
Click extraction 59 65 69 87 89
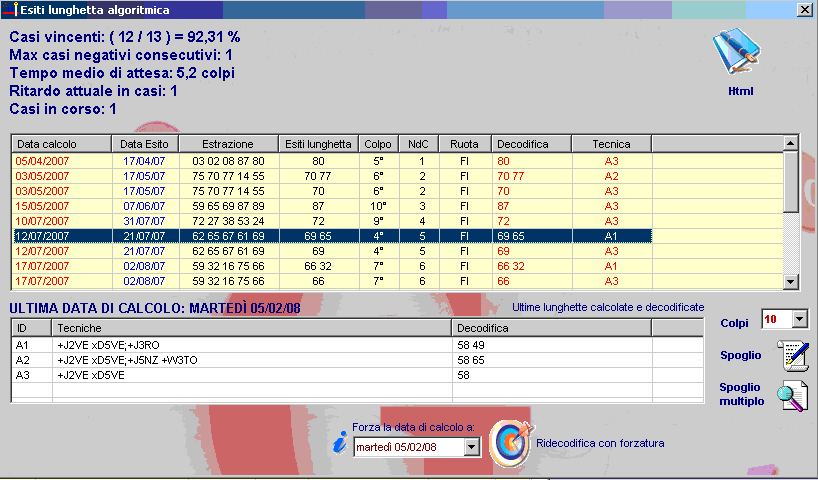[228, 206]
